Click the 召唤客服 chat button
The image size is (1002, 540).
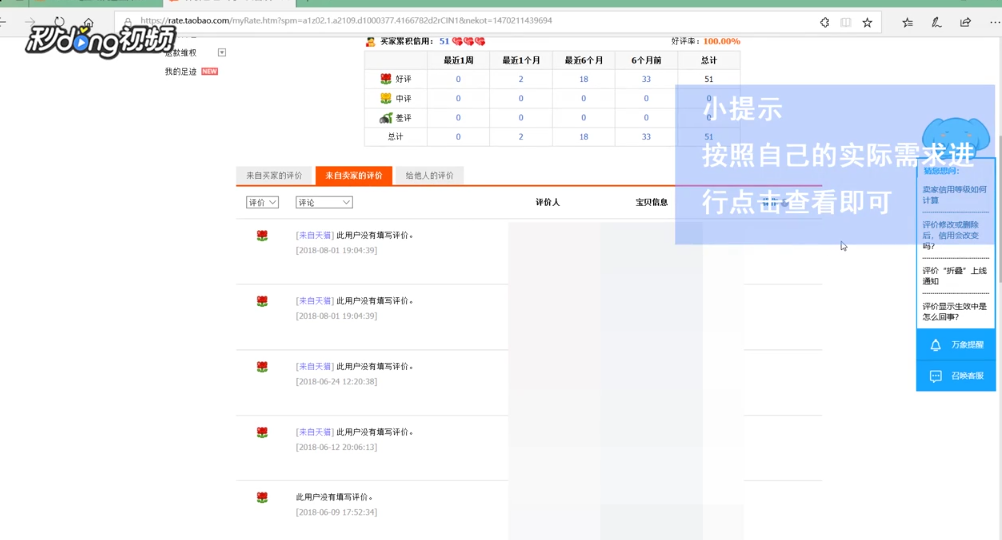(955, 376)
